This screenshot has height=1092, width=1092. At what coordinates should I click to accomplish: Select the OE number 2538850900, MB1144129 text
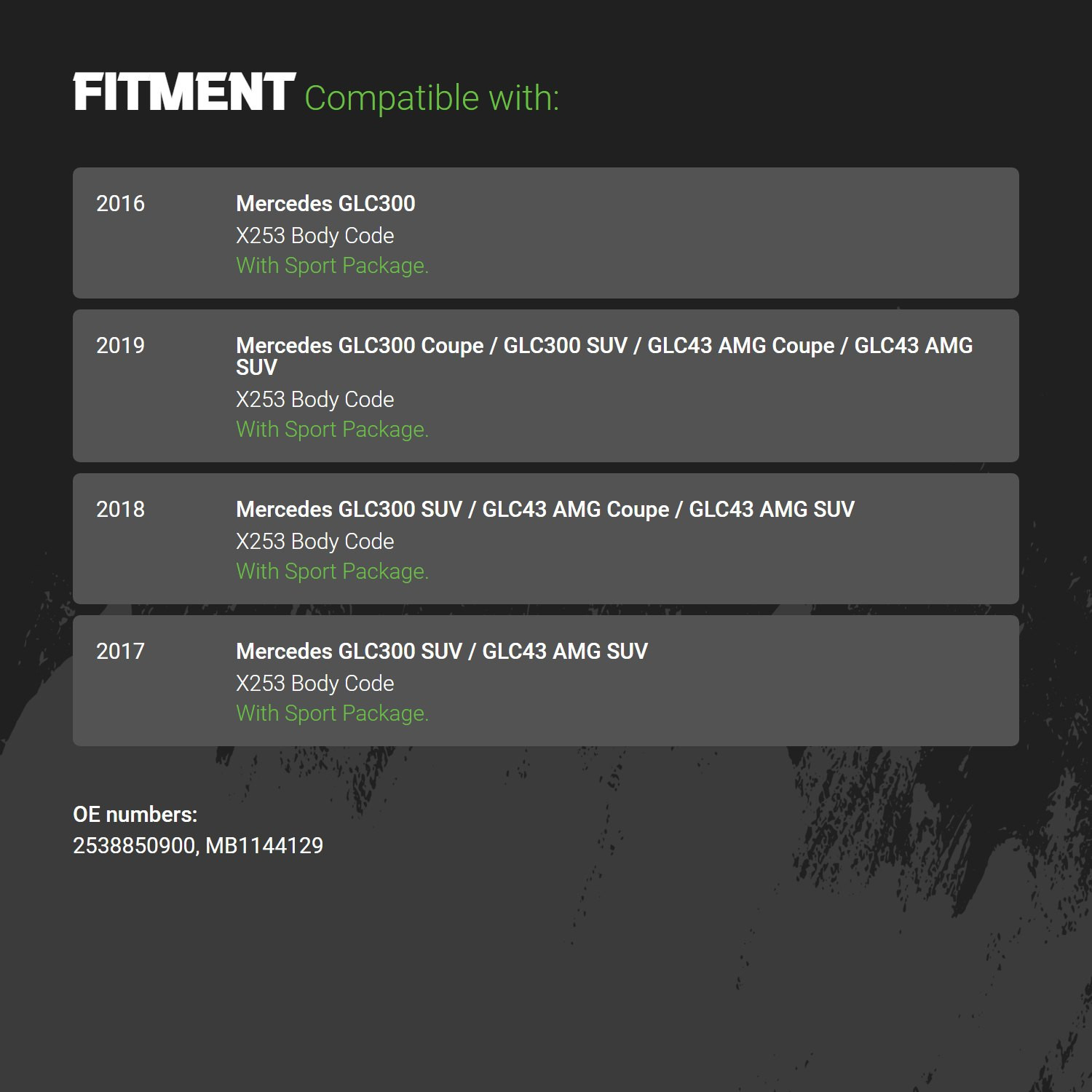(x=198, y=846)
